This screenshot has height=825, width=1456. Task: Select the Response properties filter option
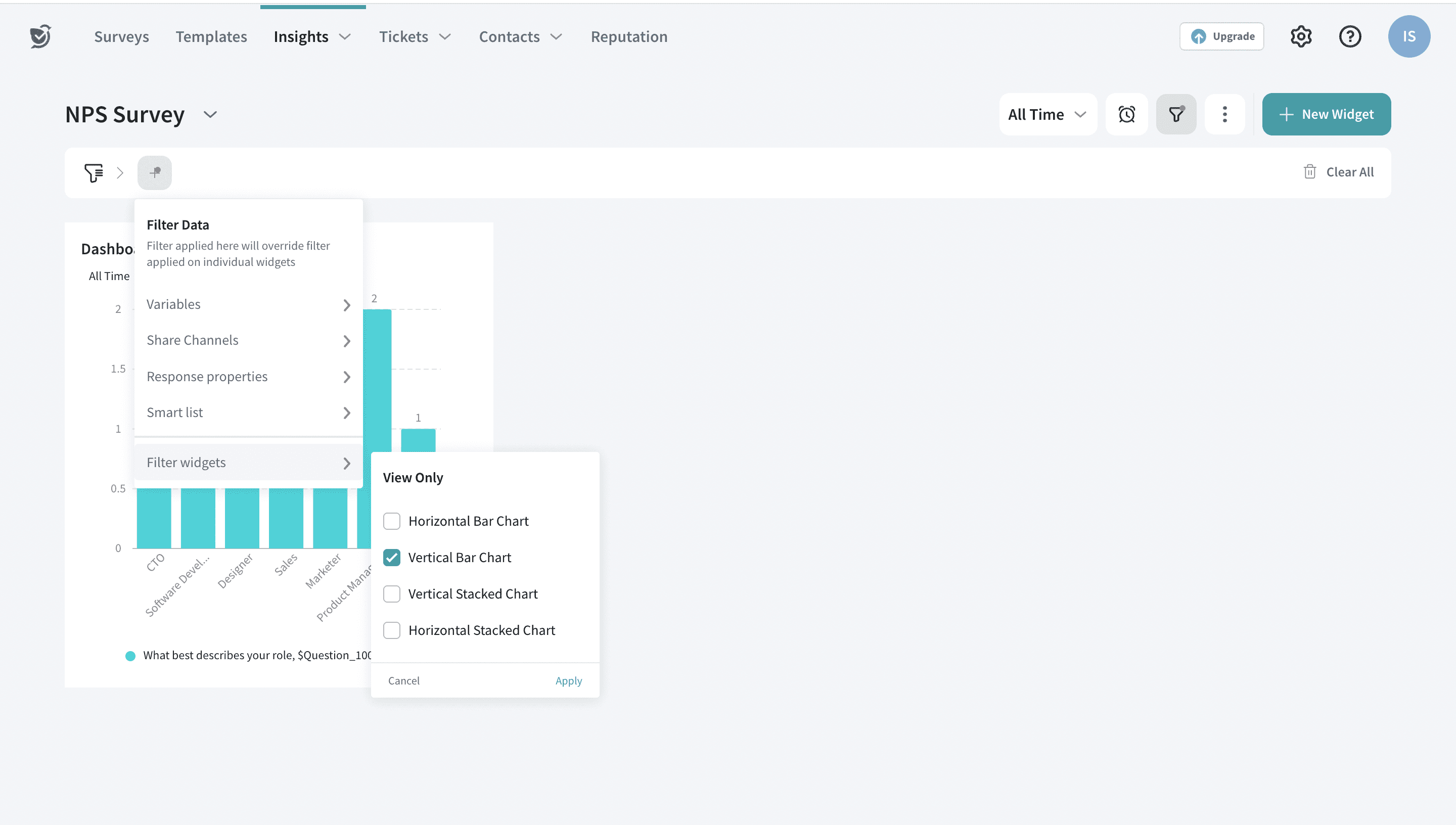click(x=248, y=377)
